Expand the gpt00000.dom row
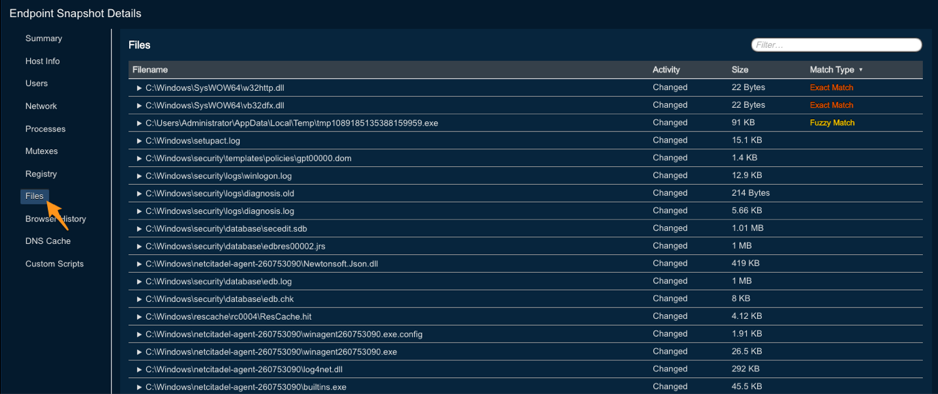Image resolution: width=938 pixels, height=394 pixels. tap(139, 158)
